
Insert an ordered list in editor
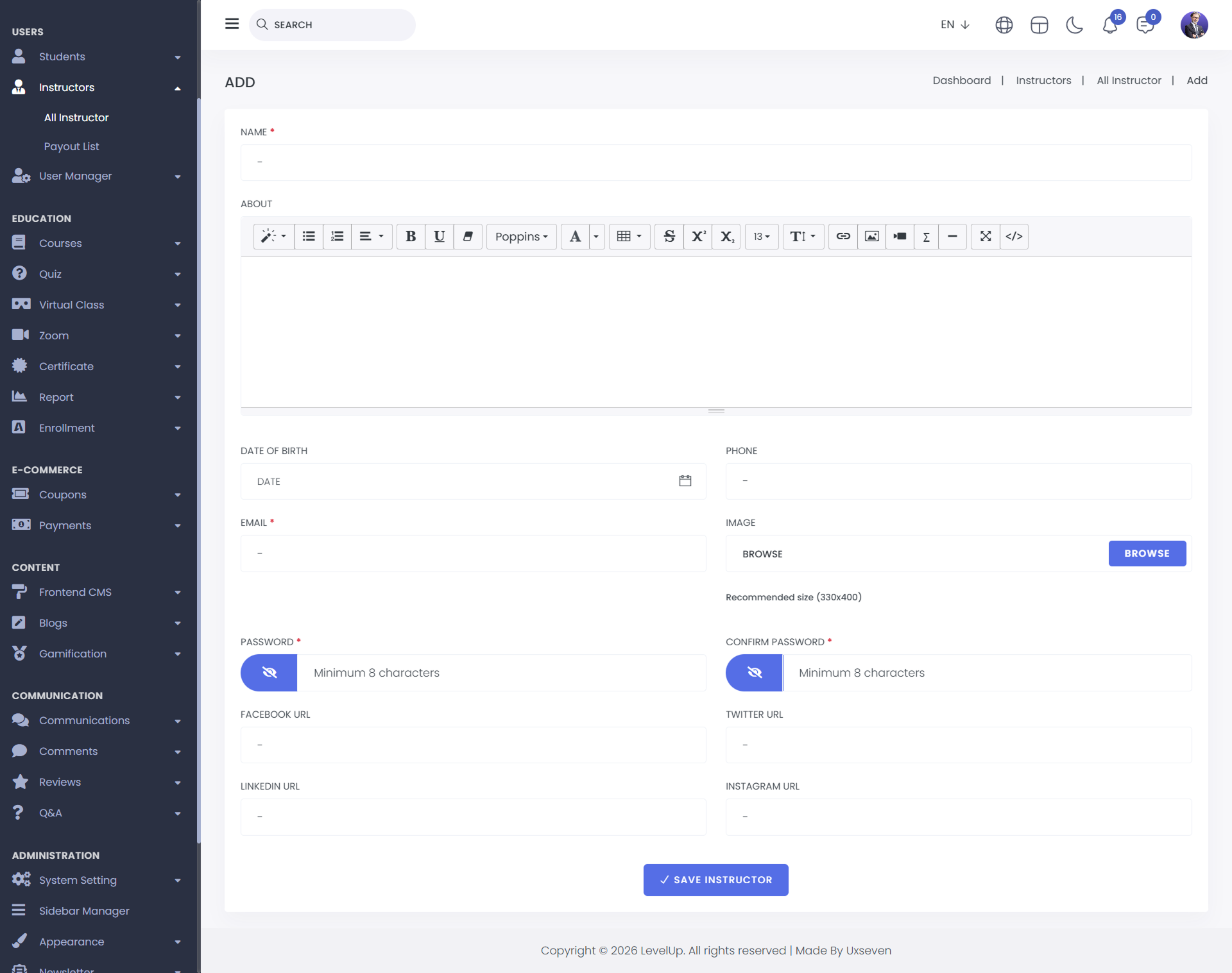pos(337,237)
